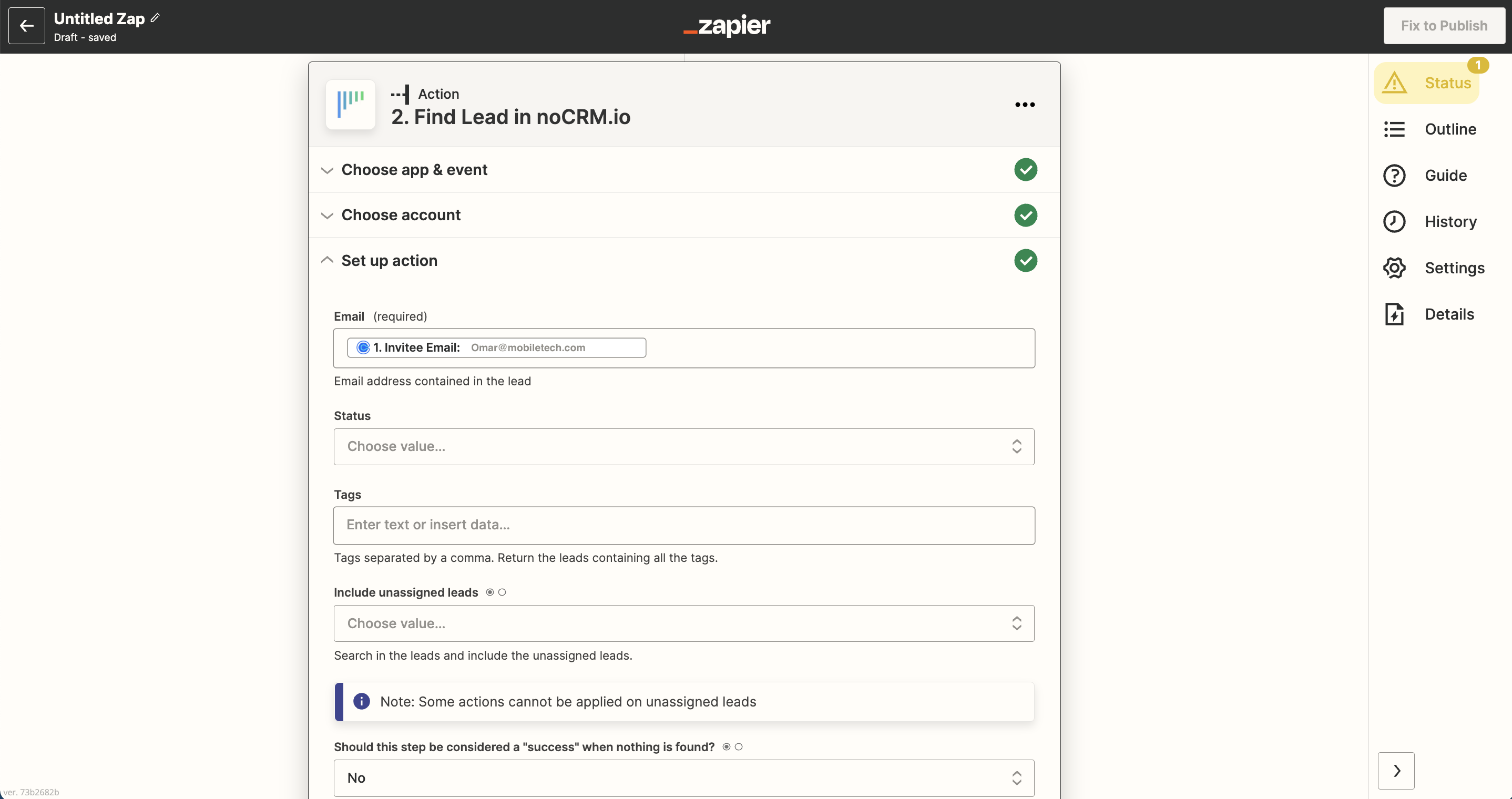This screenshot has height=799, width=1512.
Task: Click the notification badge on Status
Action: [x=1478, y=65]
